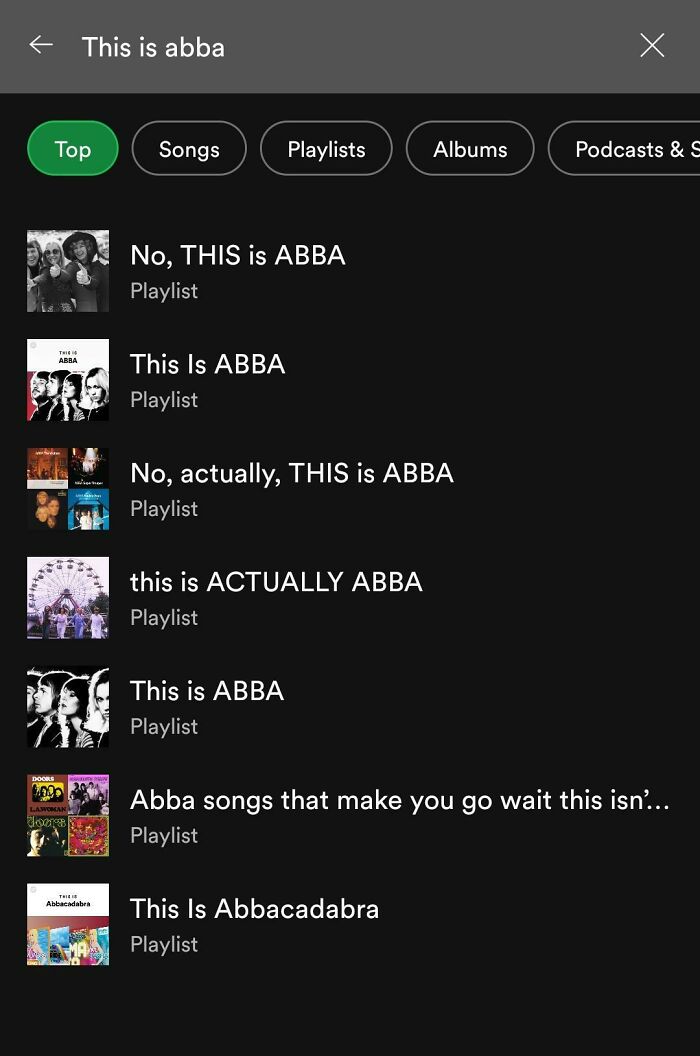700x1056 pixels.
Task: Open the playlist 'No, THIS is ABBA'
Action: pyautogui.click(x=237, y=255)
